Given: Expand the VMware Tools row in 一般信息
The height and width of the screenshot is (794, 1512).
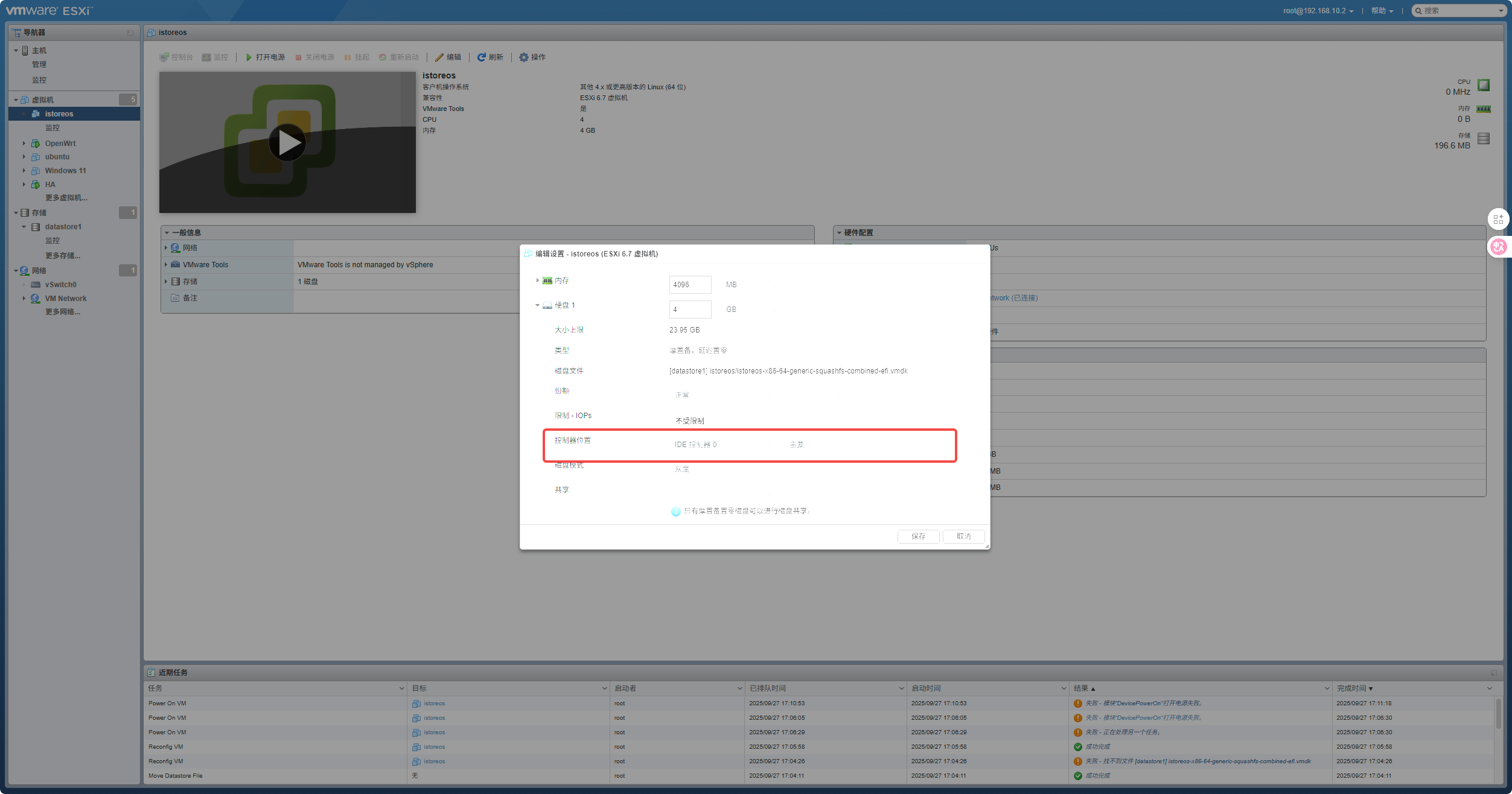Looking at the screenshot, I should (166, 265).
